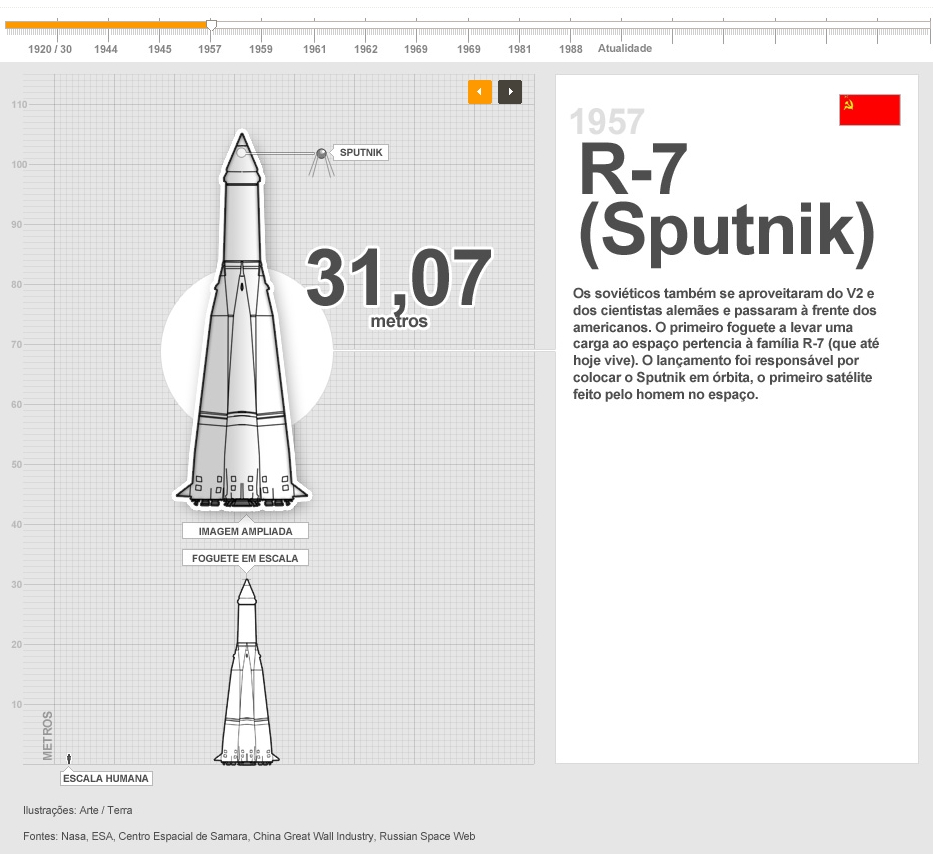This screenshot has height=854, width=933.
Task: Open the 1988 timeline marker
Action: (571, 49)
